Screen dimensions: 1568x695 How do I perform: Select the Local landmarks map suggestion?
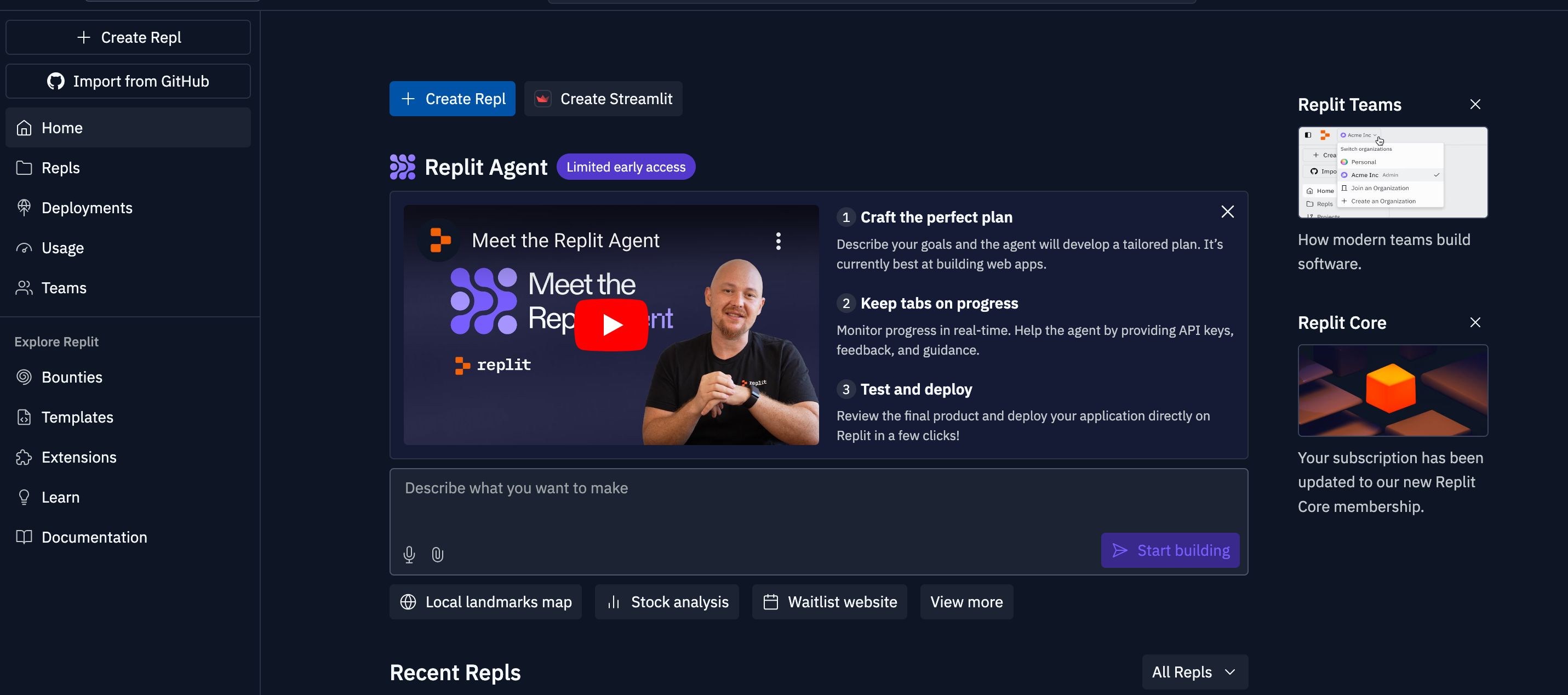tap(486, 602)
